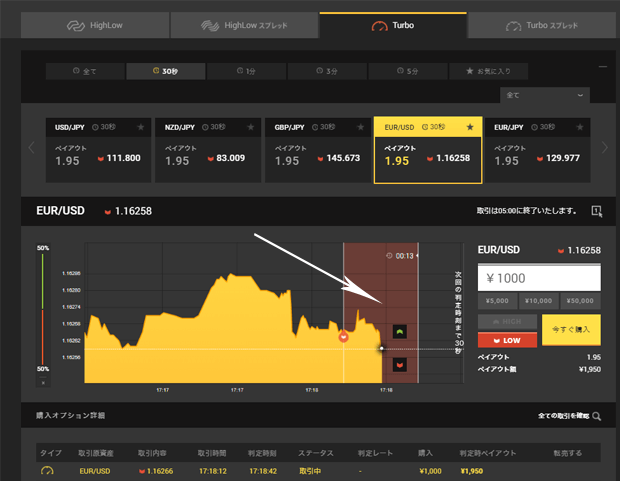
Task: Show お気に入り favorites filter
Action: tap(488, 71)
